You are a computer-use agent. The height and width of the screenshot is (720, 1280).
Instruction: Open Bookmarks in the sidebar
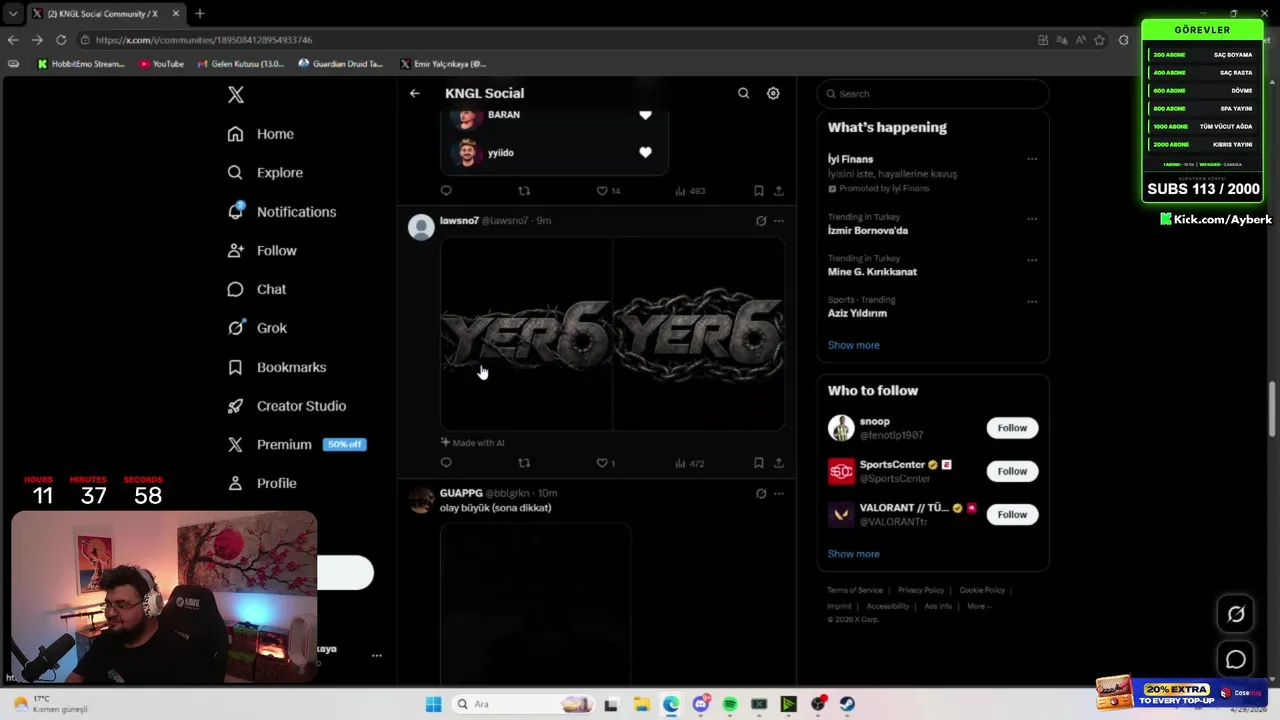276,367
